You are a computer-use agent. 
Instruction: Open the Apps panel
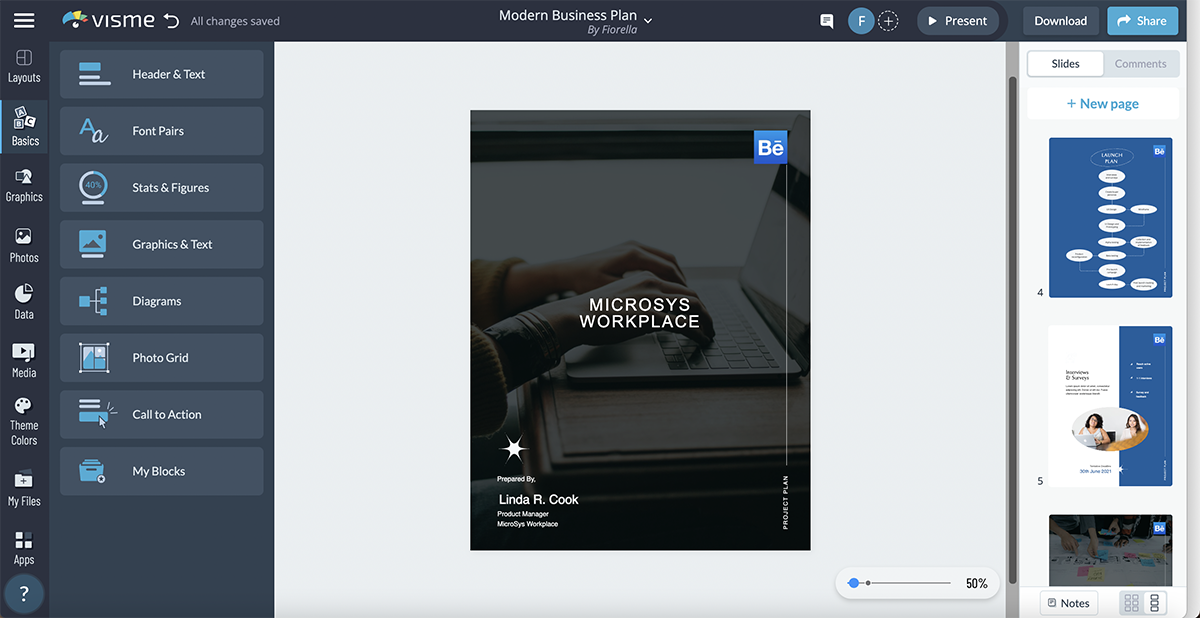point(23,548)
